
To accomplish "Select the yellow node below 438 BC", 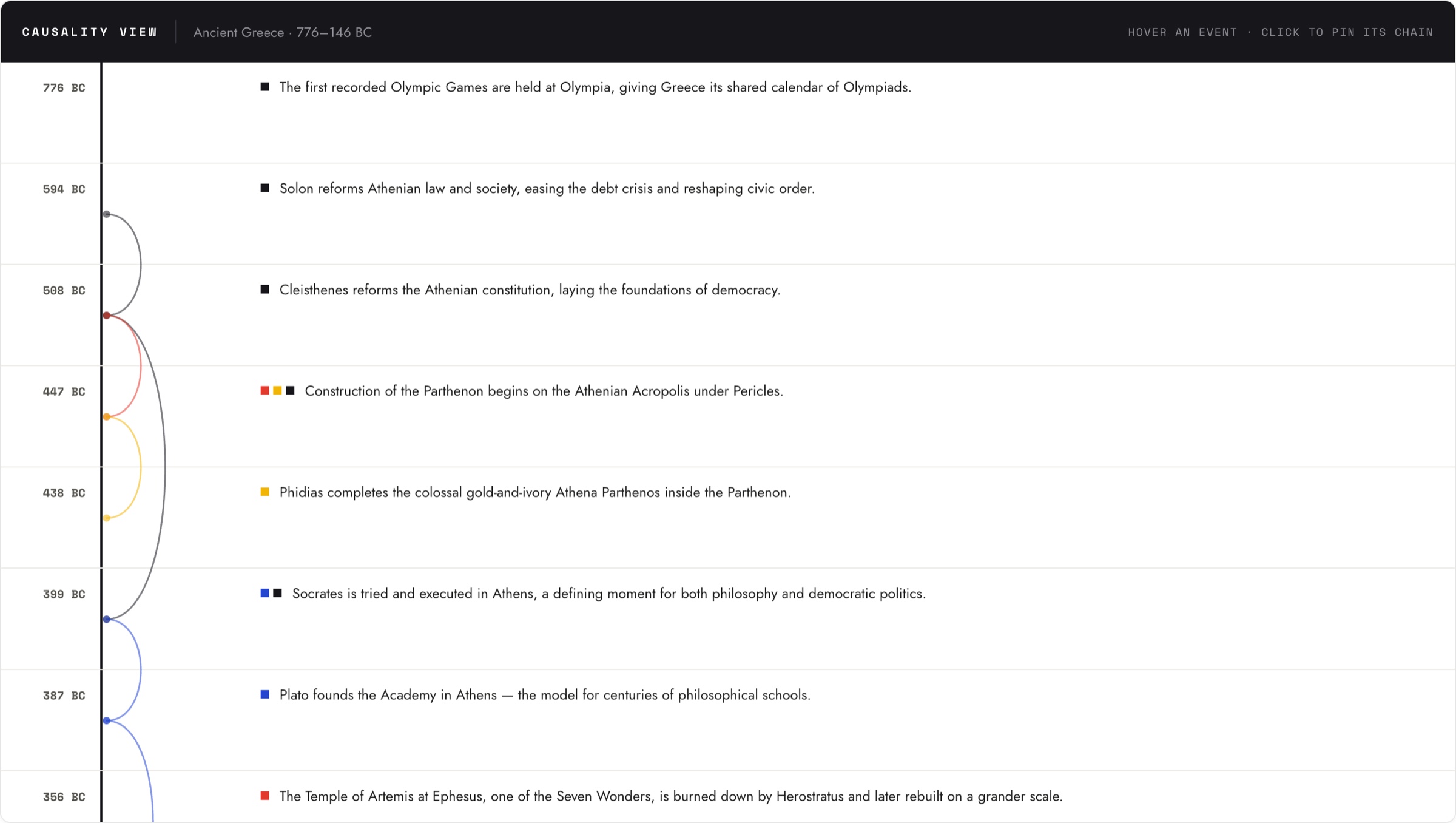I will [x=107, y=518].
